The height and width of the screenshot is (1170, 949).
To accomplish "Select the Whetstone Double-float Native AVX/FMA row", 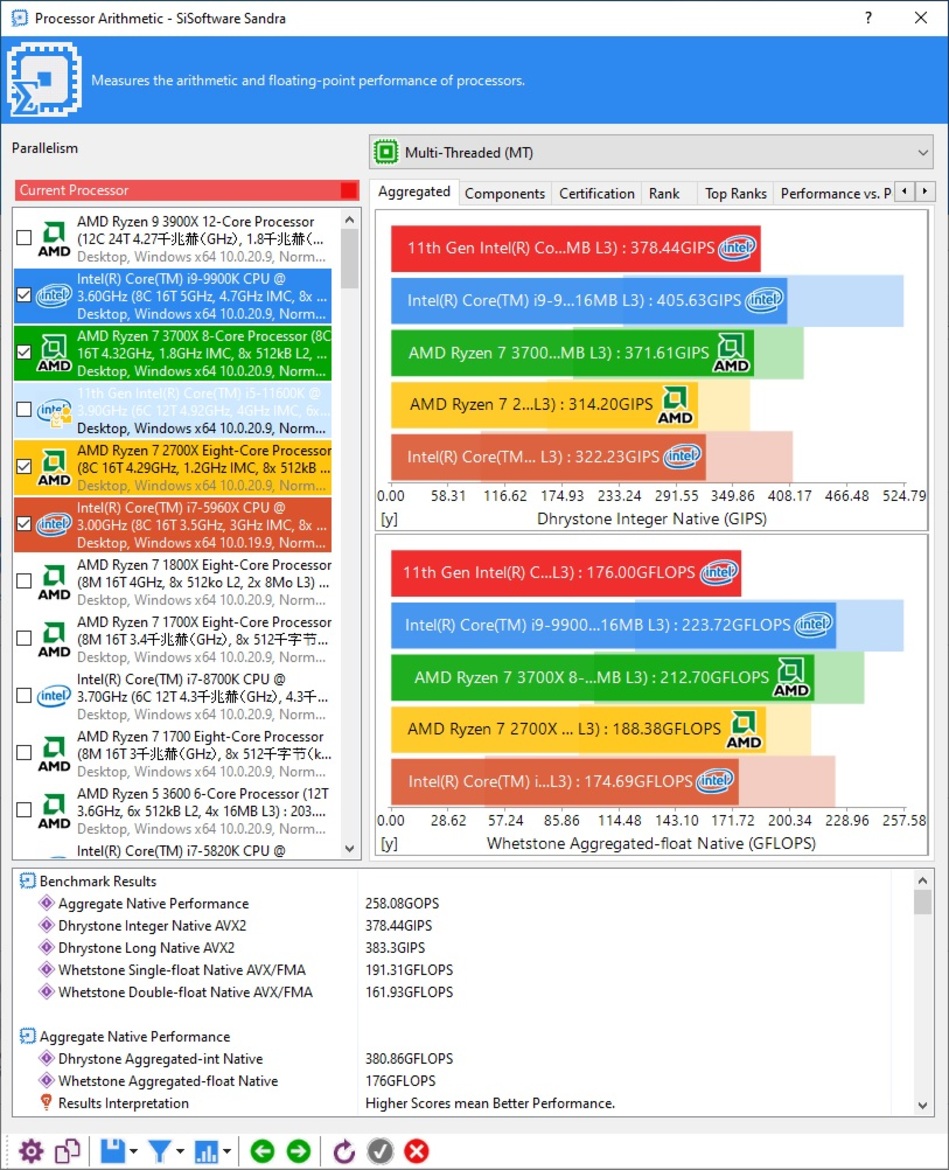I will (x=463, y=992).
